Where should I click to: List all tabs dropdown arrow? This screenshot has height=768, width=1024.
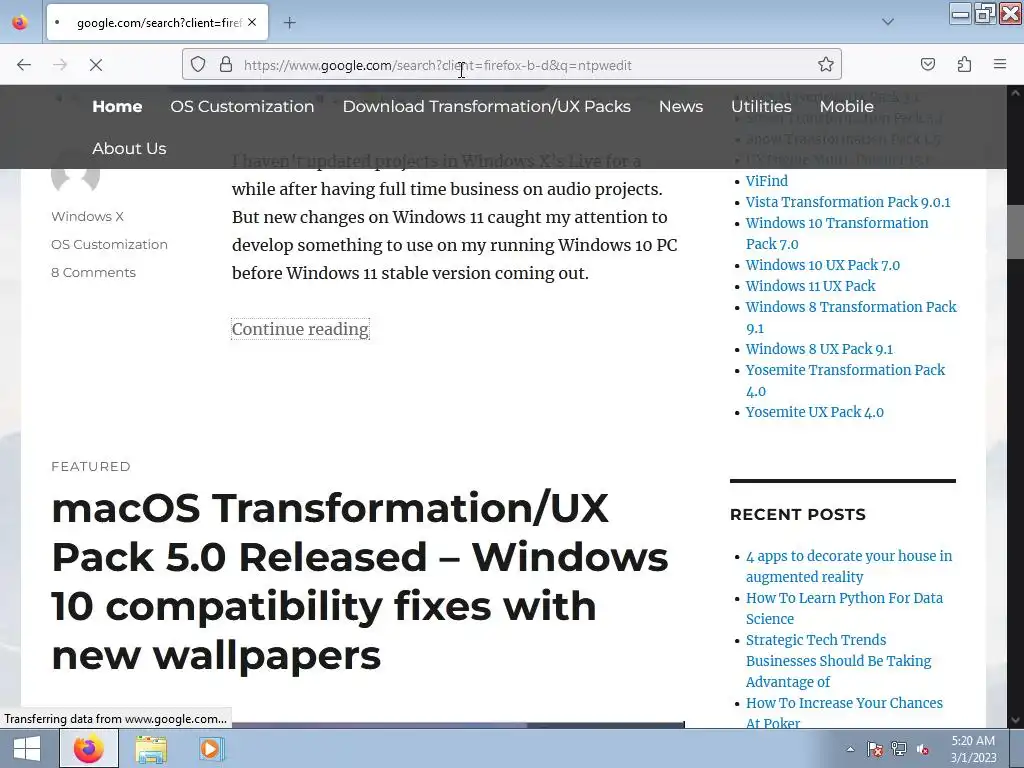pos(888,22)
